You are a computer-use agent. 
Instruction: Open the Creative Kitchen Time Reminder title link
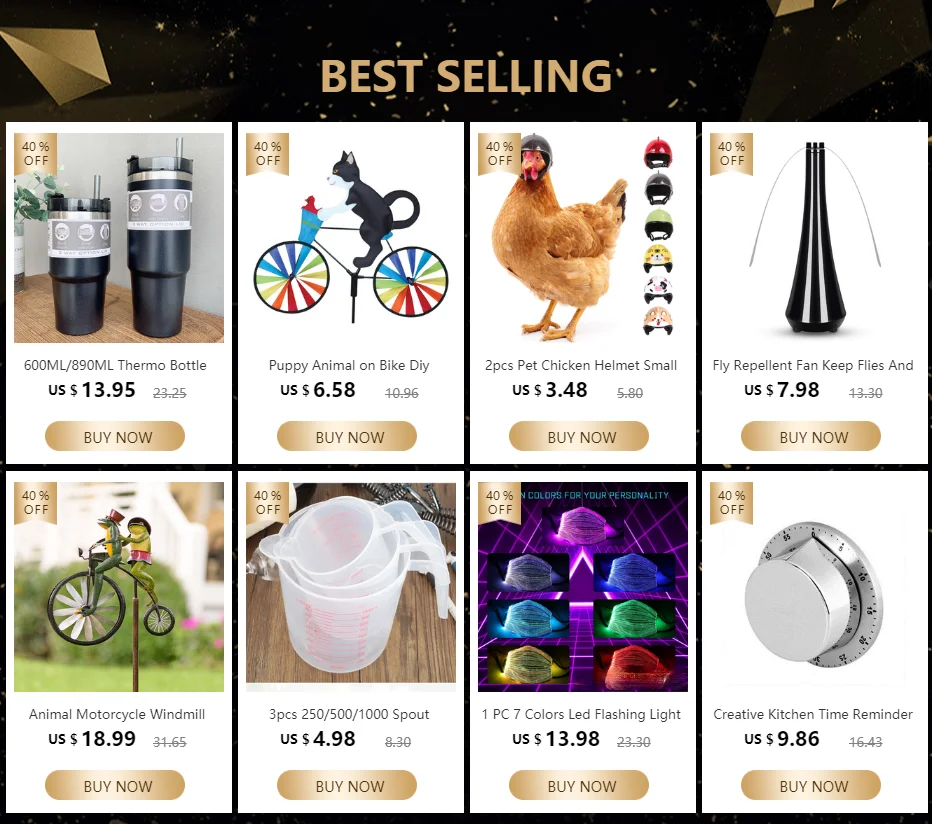pyautogui.click(x=813, y=714)
